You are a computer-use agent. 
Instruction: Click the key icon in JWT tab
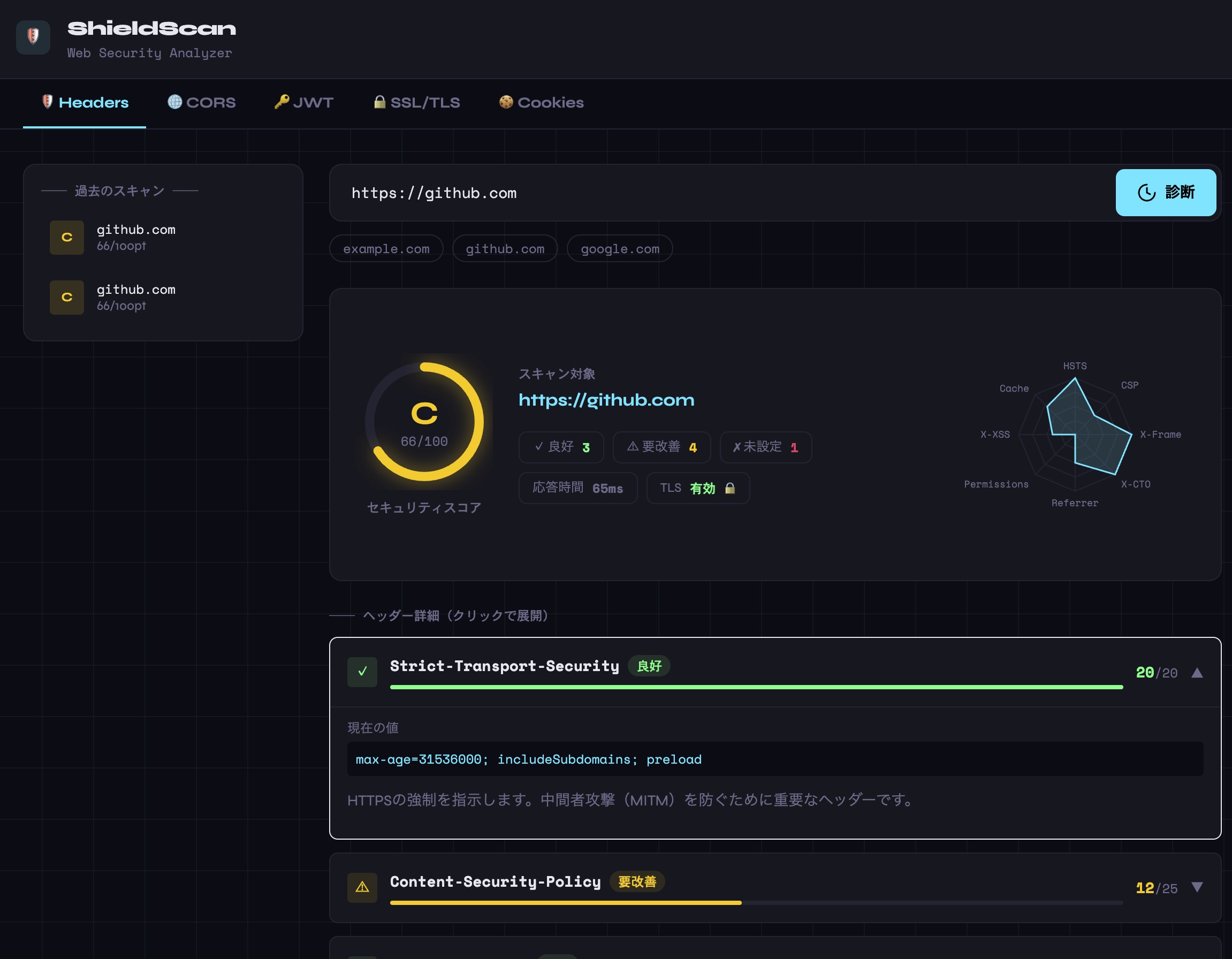pyautogui.click(x=282, y=102)
